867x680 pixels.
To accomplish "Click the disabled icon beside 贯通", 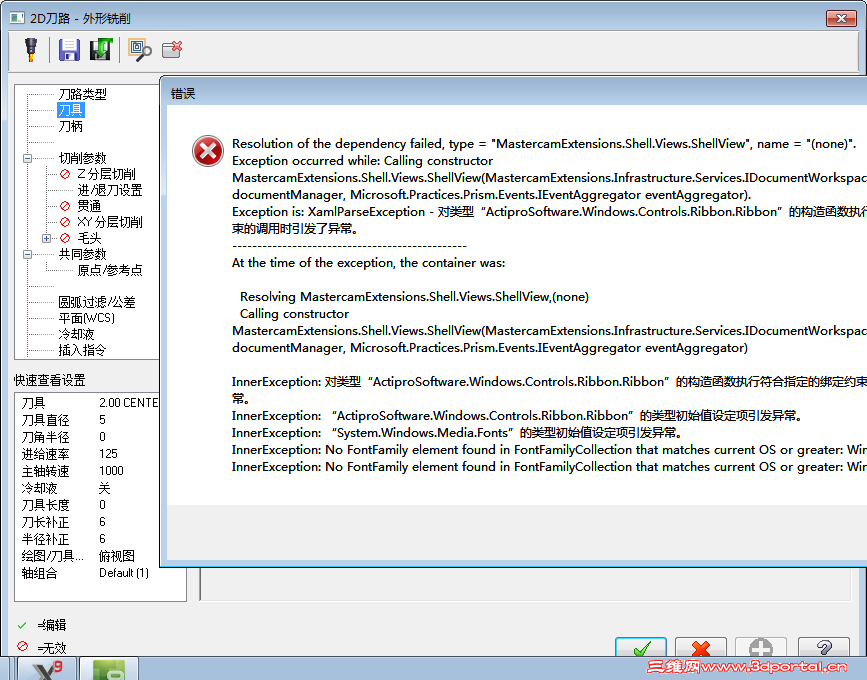I will pyautogui.click(x=65, y=206).
